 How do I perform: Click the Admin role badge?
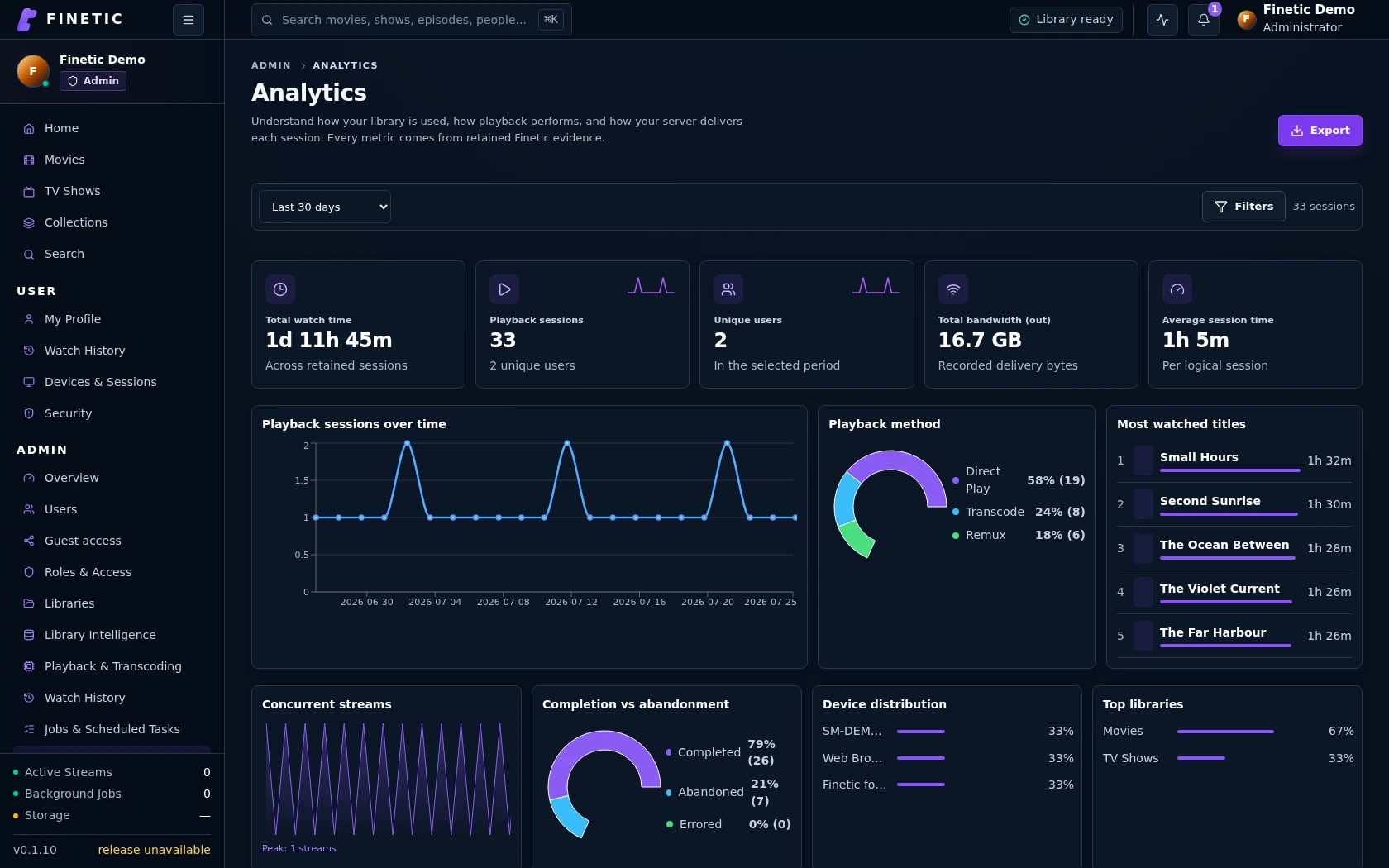coord(93,81)
